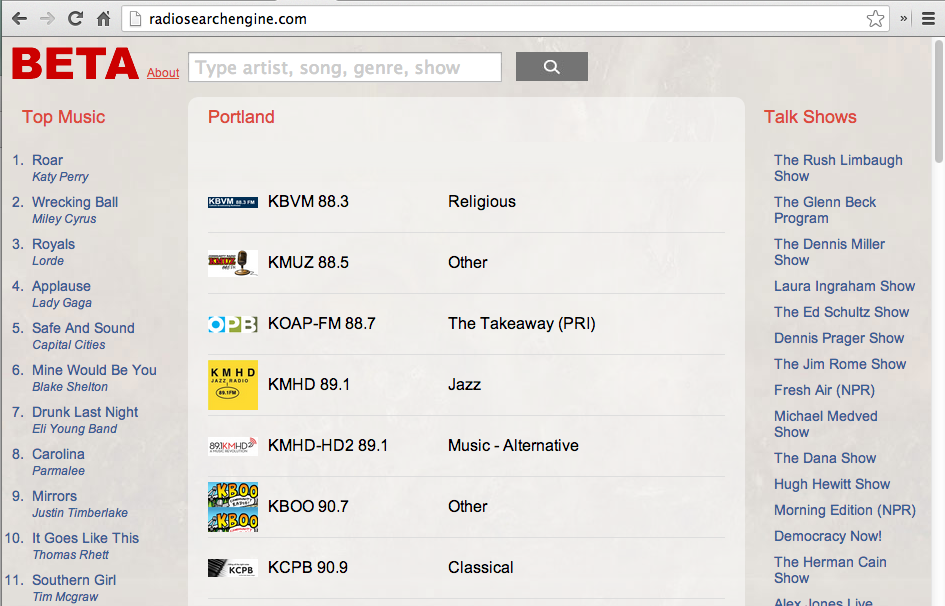Click the Music - Alternative genre label

(513, 445)
